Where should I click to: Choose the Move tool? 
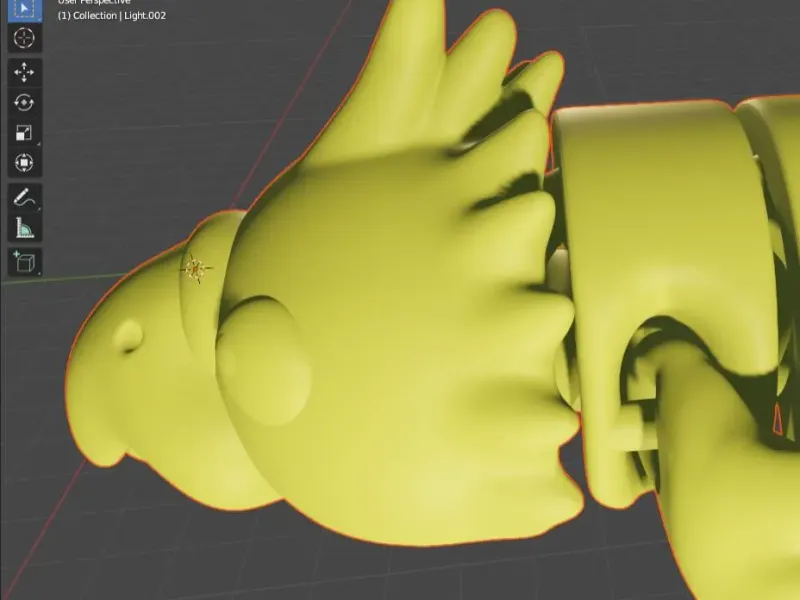pyautogui.click(x=24, y=72)
